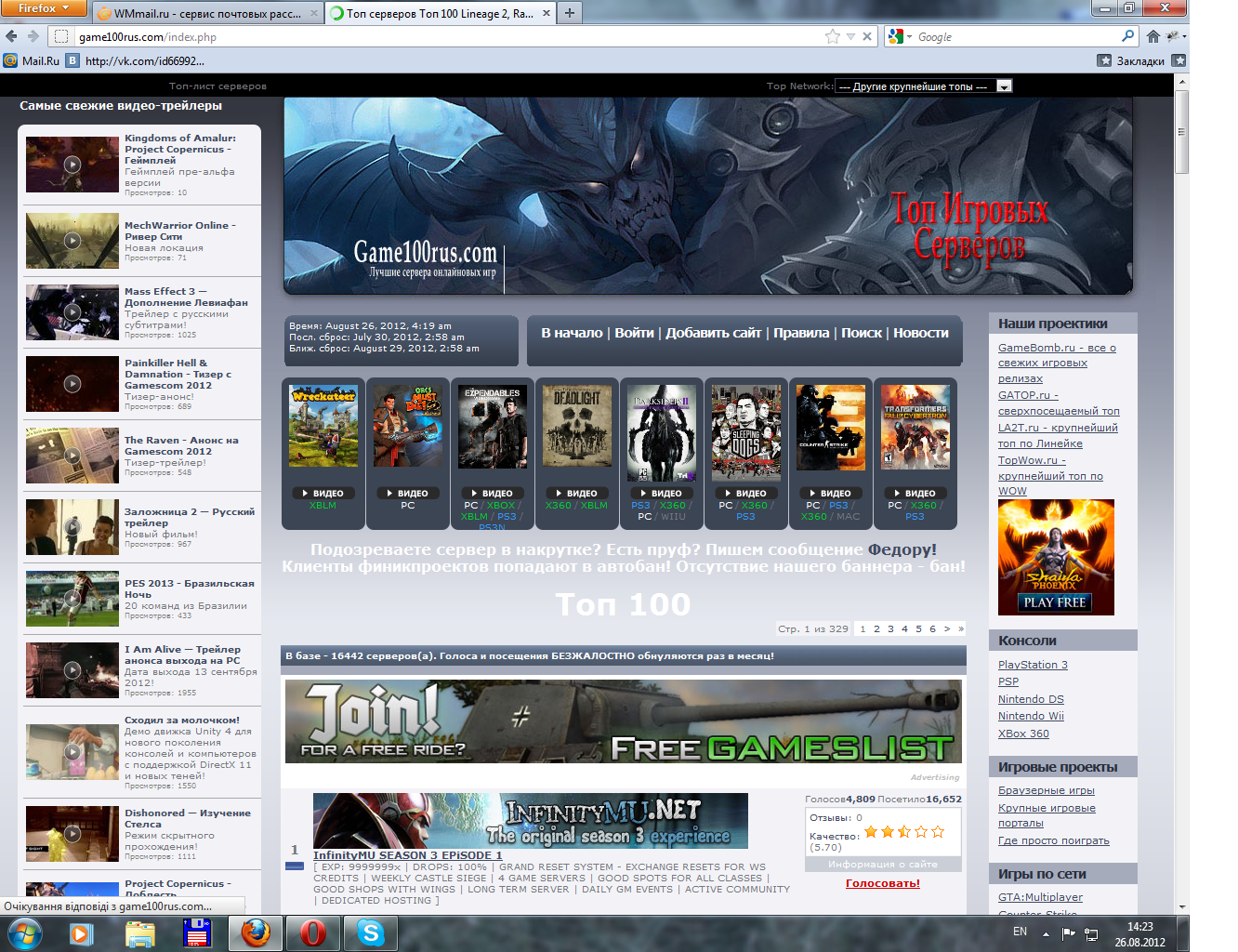The height and width of the screenshot is (952, 1238).
Task: Go to Firefox home page icon
Action: click(1152, 36)
